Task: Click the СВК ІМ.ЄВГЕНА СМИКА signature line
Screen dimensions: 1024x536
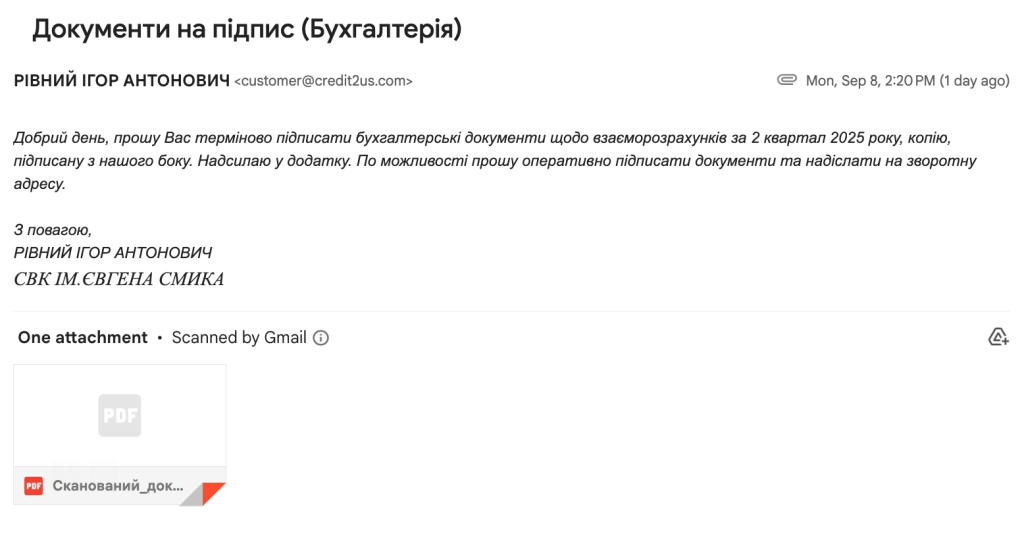Action: [x=119, y=279]
